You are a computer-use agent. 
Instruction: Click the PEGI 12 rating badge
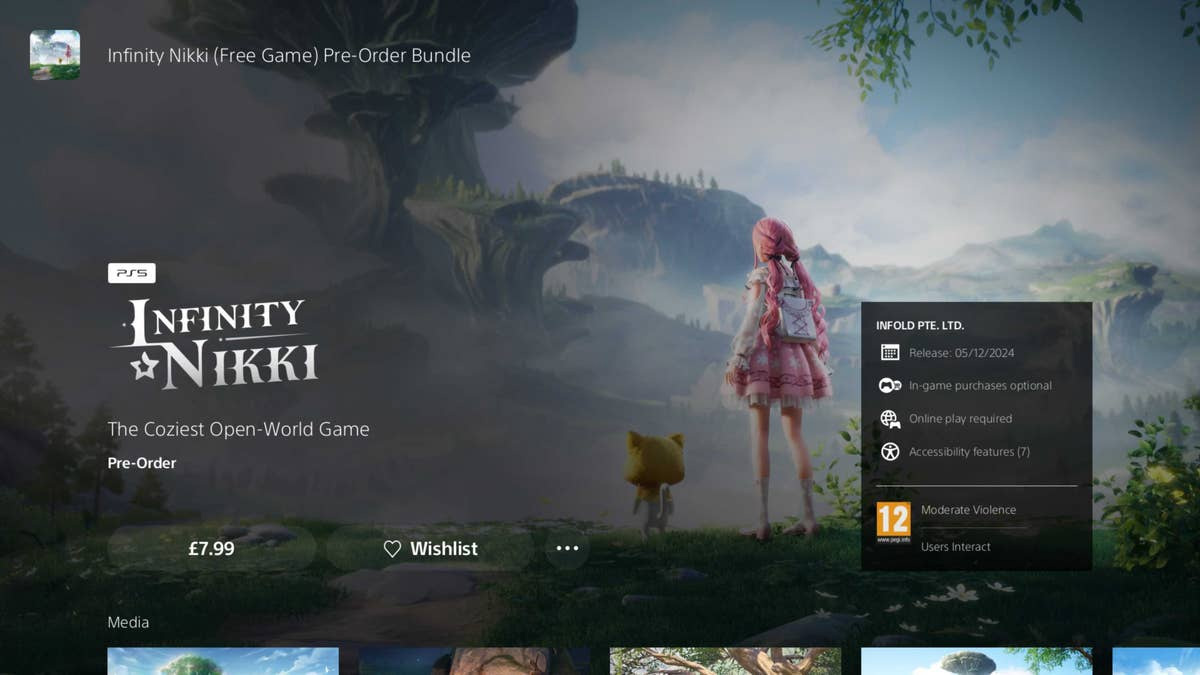tap(893, 523)
